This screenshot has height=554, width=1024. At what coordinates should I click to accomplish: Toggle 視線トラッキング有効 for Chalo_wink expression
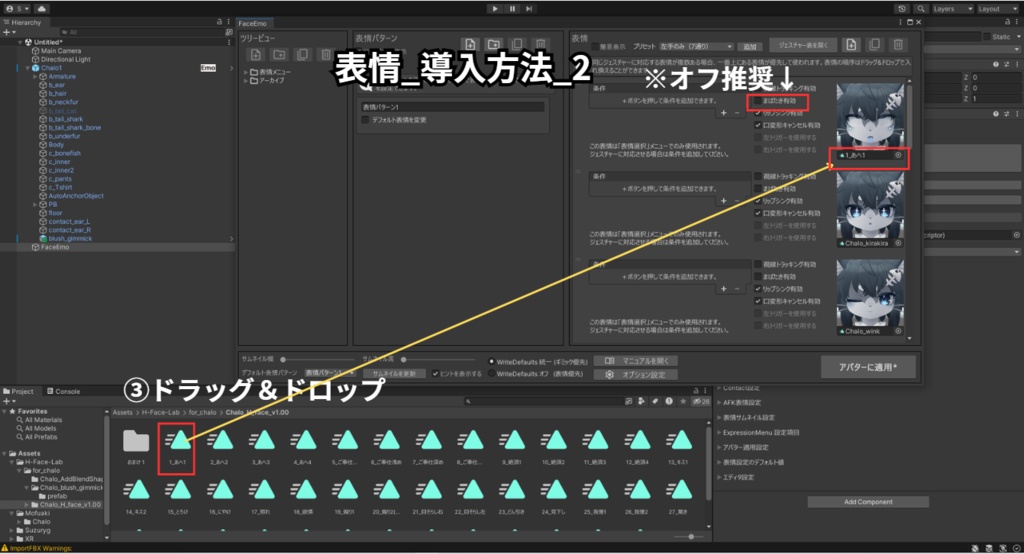(758, 264)
